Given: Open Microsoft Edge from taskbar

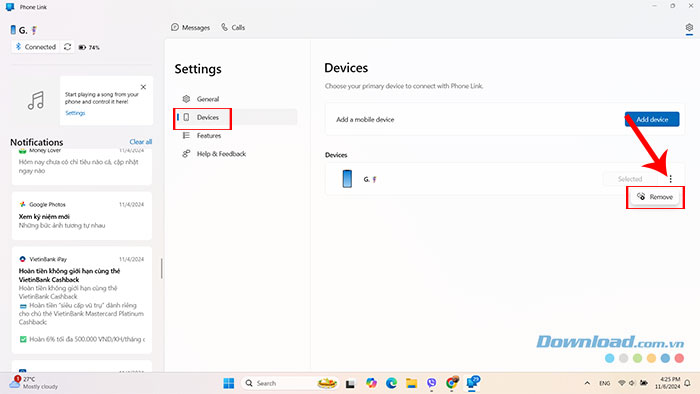Looking at the screenshot, I should [392, 383].
